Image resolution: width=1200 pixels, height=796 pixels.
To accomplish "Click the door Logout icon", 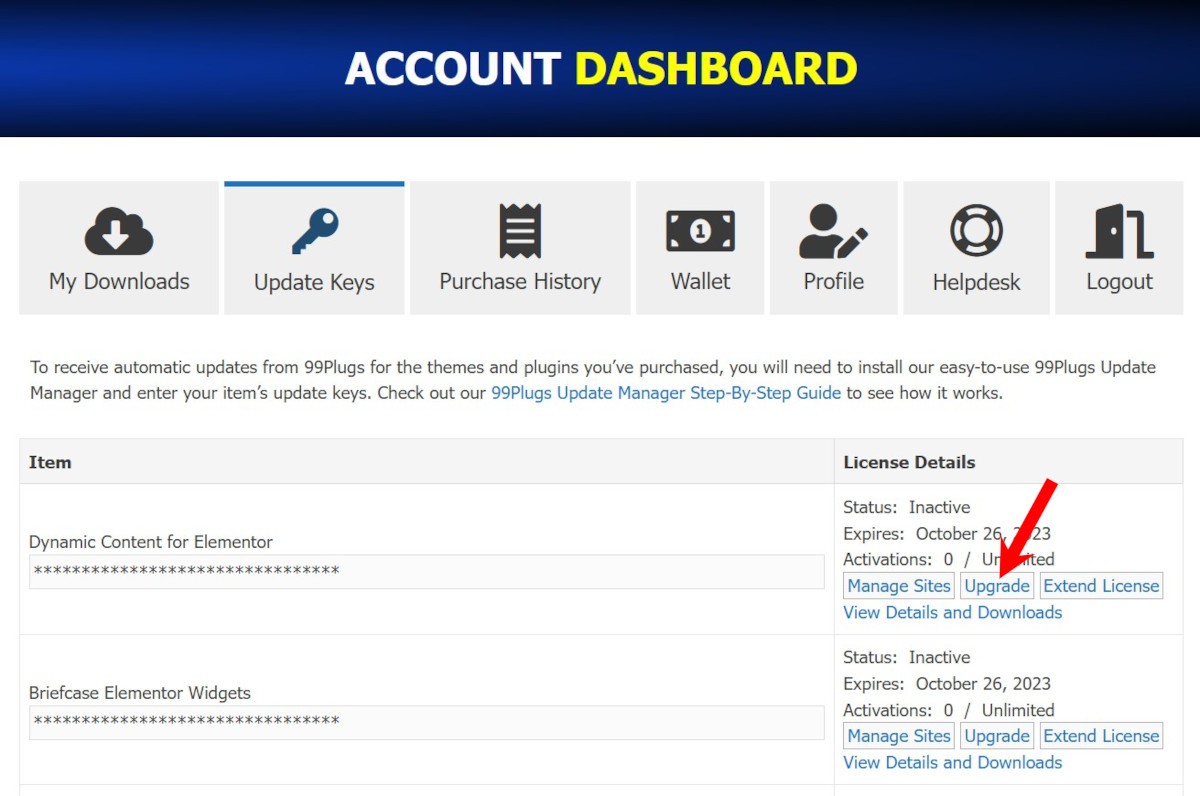I will (x=1119, y=232).
